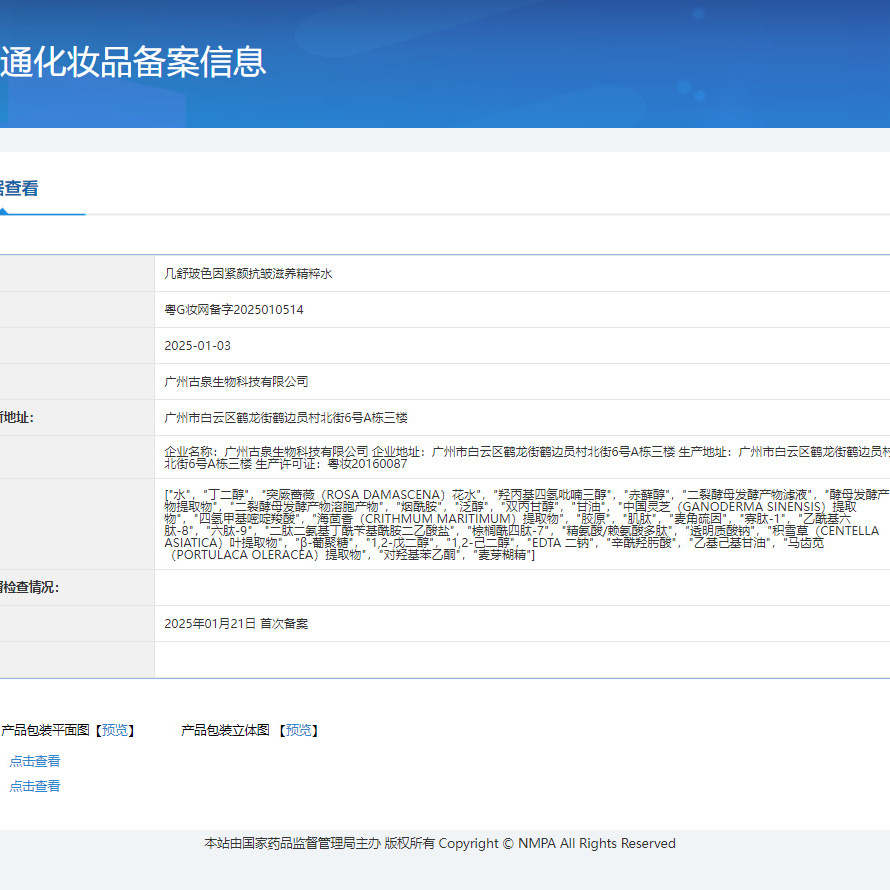This screenshot has height=890, width=890.
Task: Click the NMPA copyright footer text
Action: coord(440,843)
